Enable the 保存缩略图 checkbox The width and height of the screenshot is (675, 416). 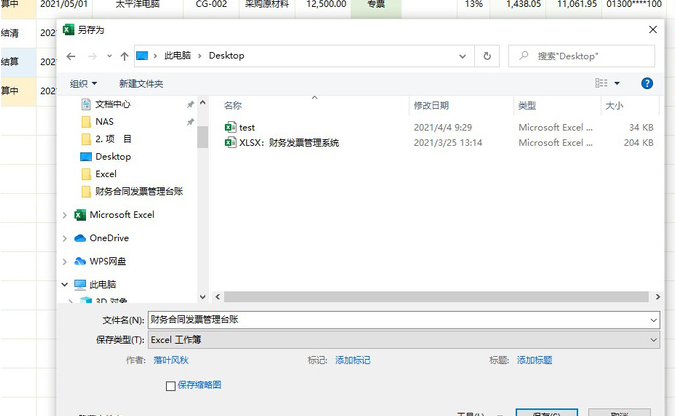(x=170, y=386)
